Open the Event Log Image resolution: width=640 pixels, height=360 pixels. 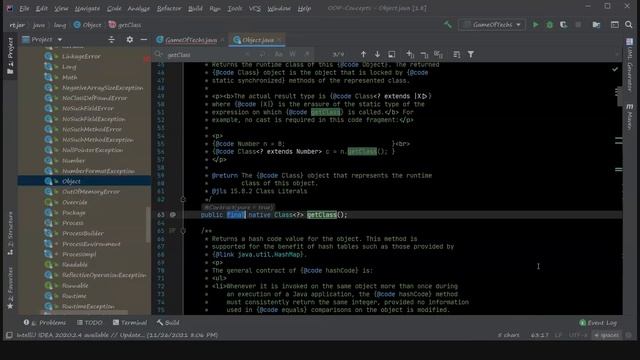coord(598,322)
